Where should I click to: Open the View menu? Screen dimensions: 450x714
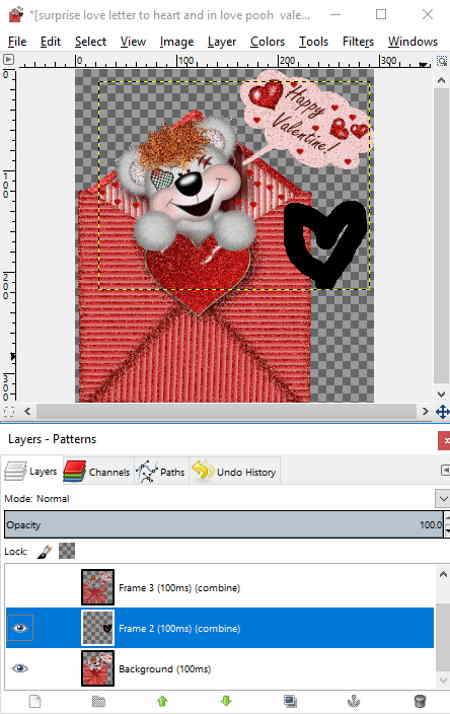(133, 42)
